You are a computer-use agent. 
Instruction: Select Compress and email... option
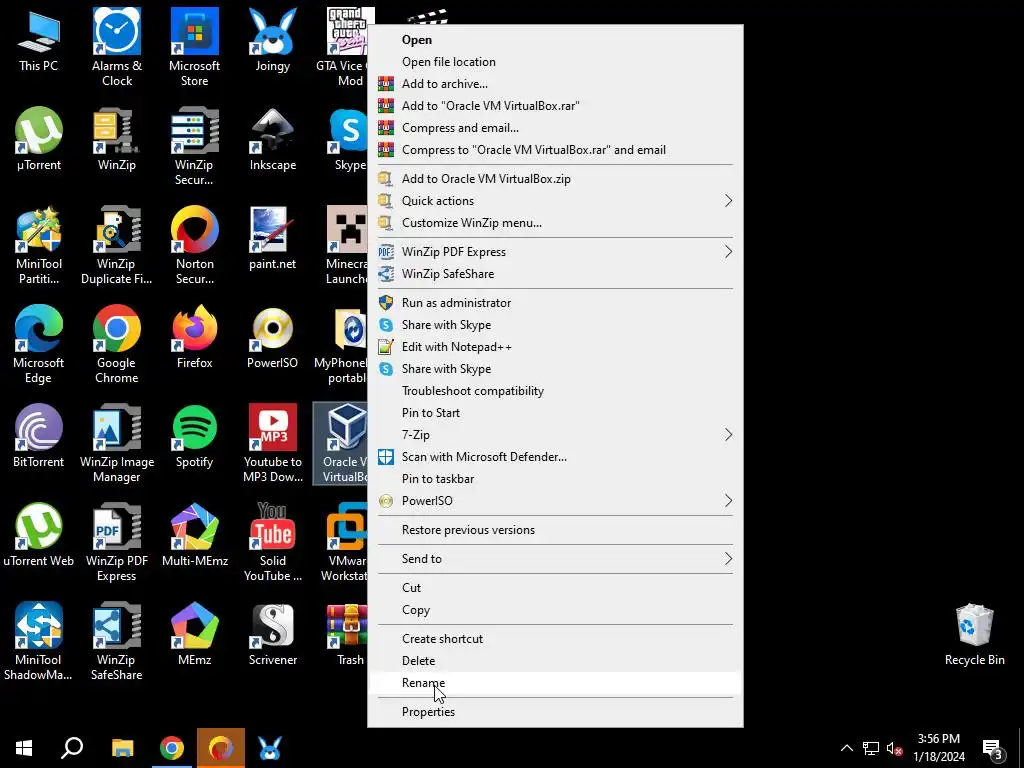(555, 128)
